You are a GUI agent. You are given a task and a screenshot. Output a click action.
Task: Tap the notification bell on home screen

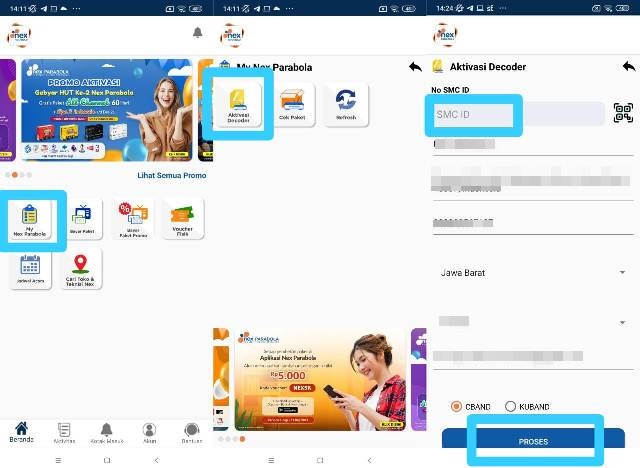[x=198, y=33]
